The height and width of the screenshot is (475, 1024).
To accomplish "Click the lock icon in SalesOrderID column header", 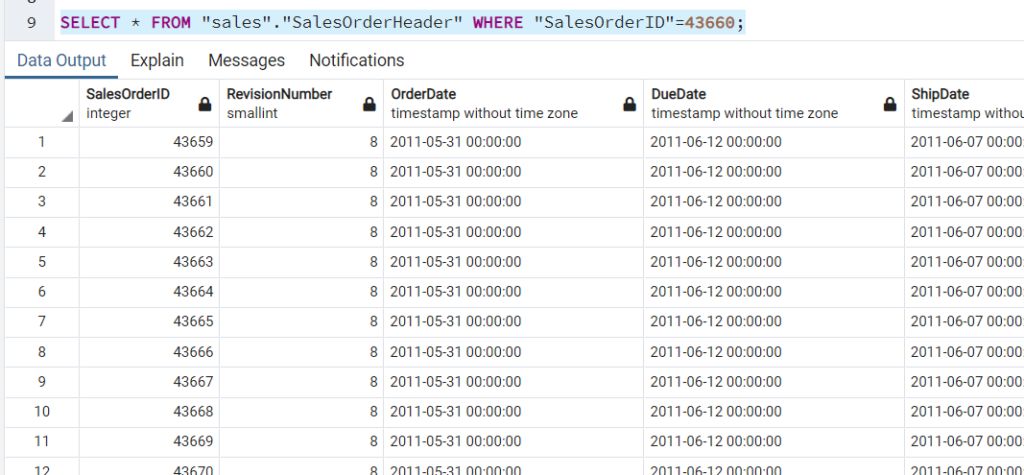I will pyautogui.click(x=204, y=104).
